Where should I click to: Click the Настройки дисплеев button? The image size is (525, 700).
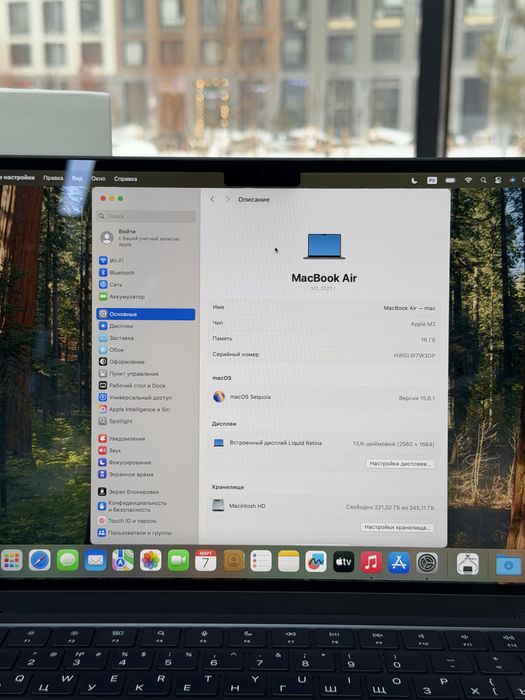point(400,464)
